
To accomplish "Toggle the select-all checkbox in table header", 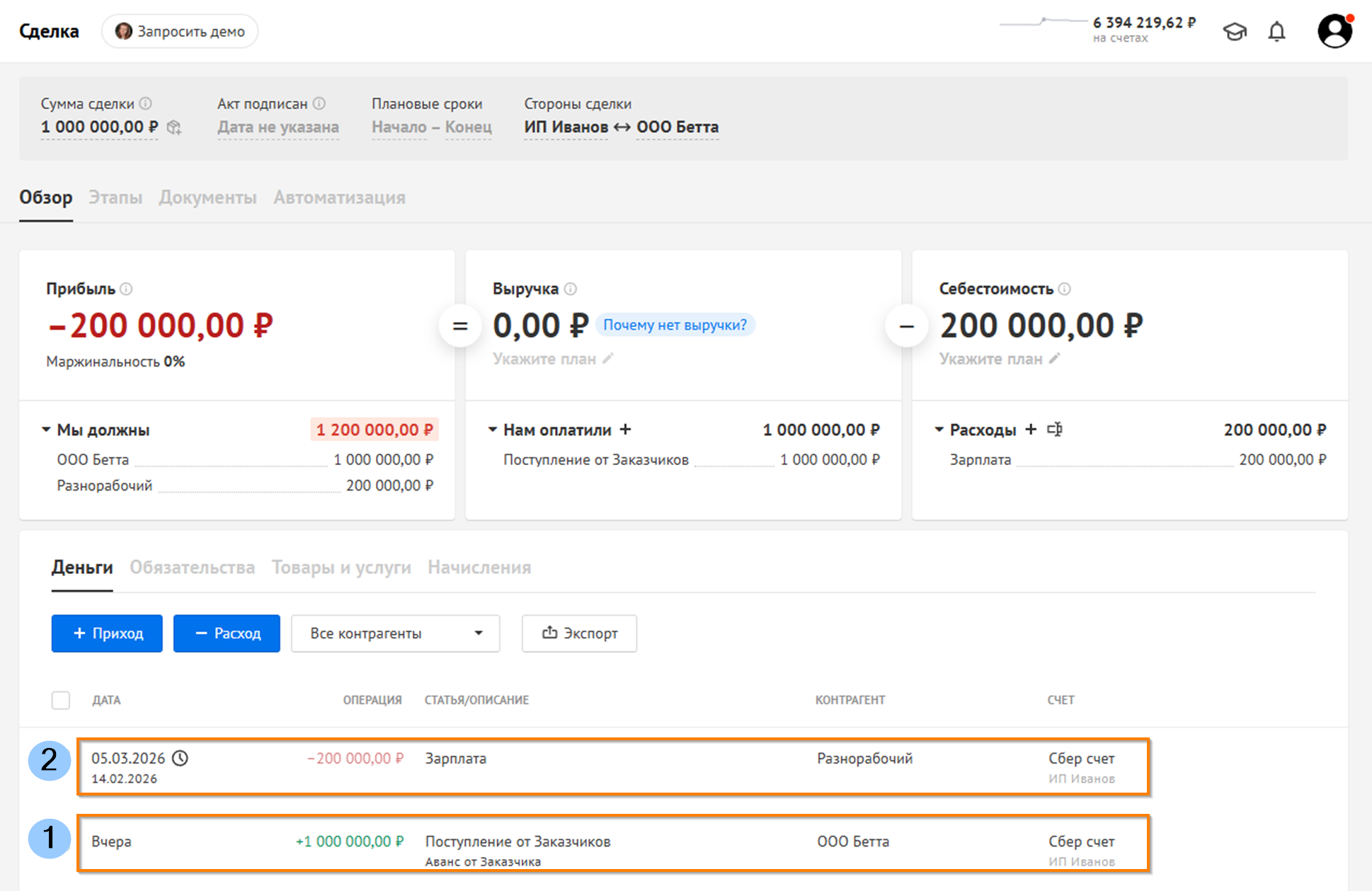I will point(61,700).
